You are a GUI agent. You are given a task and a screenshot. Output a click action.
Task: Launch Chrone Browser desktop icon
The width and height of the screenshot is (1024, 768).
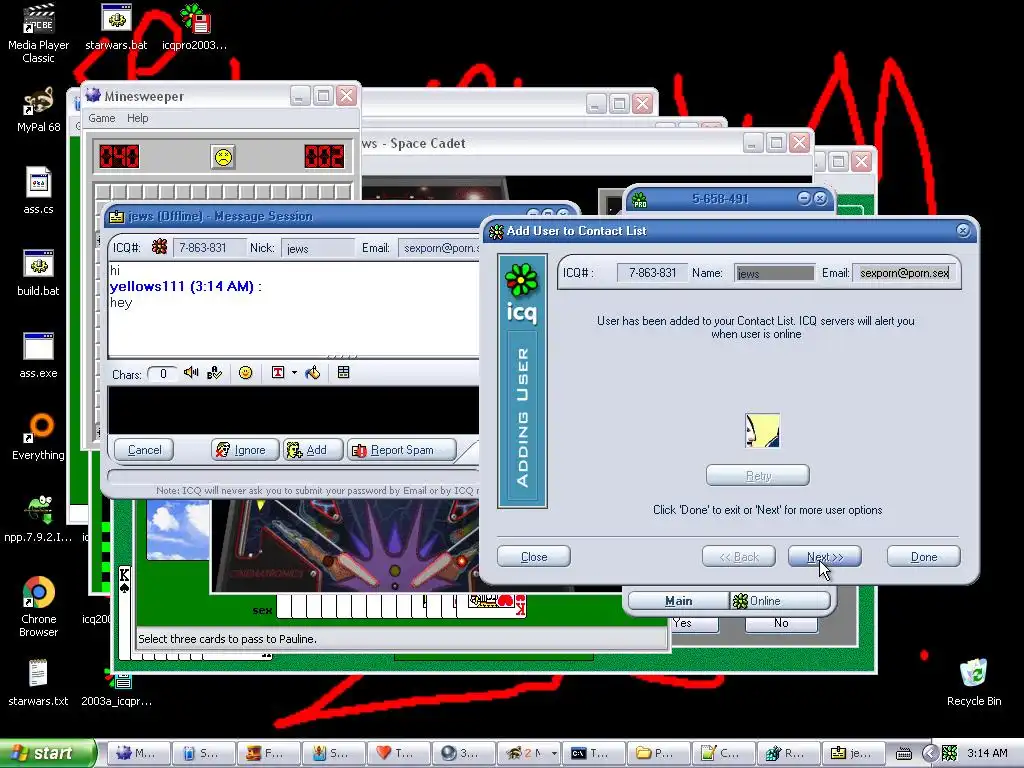(x=38, y=607)
